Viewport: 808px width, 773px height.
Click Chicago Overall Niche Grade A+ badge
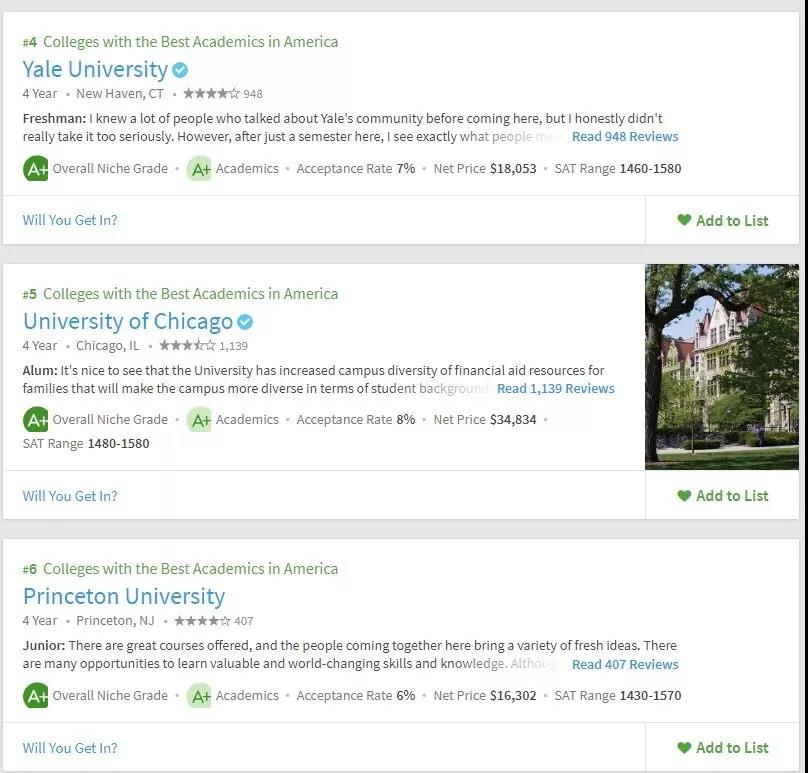[x=36, y=419]
